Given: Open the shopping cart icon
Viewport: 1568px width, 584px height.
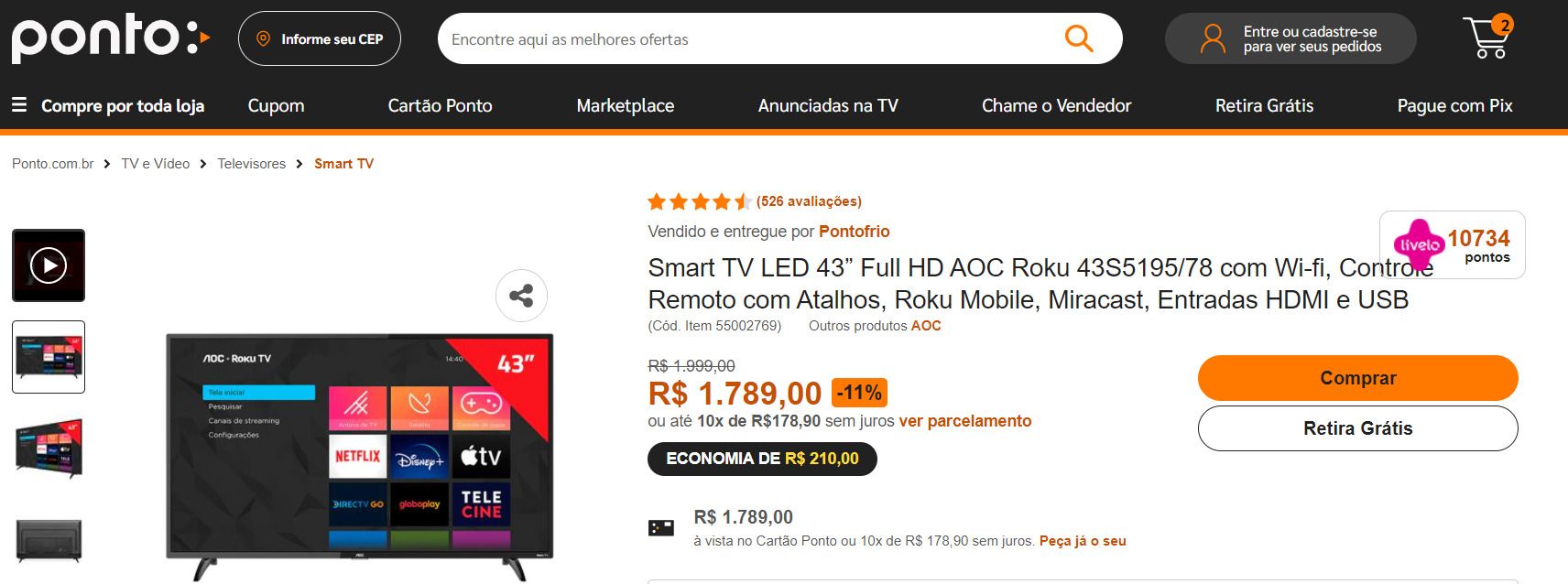Looking at the screenshot, I should click(1487, 38).
